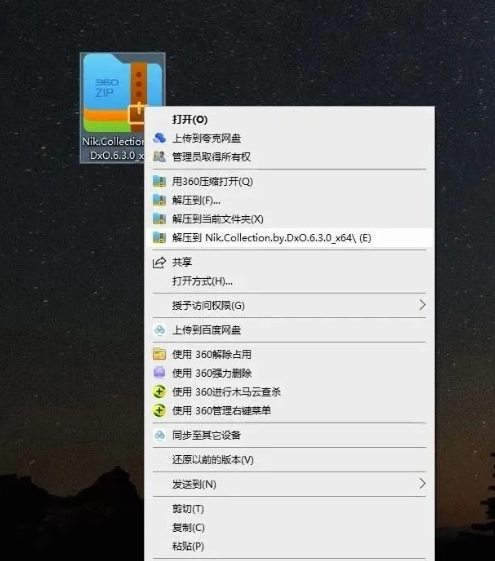This screenshot has height=561, width=495.
Task: Open archive with 用360压缩打开(Q)
Action: [290, 181]
